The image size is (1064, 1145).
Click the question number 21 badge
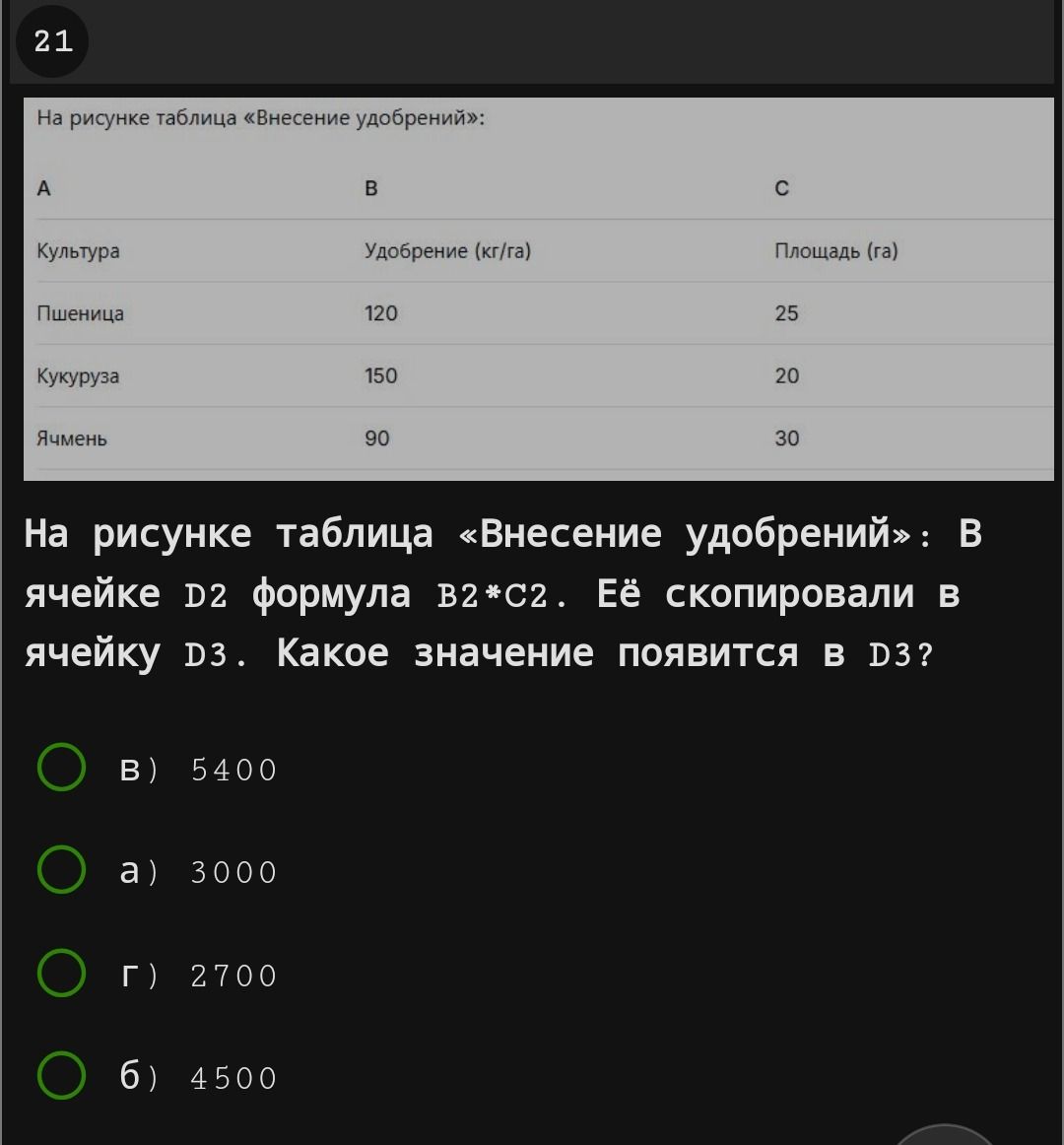coord(52,41)
